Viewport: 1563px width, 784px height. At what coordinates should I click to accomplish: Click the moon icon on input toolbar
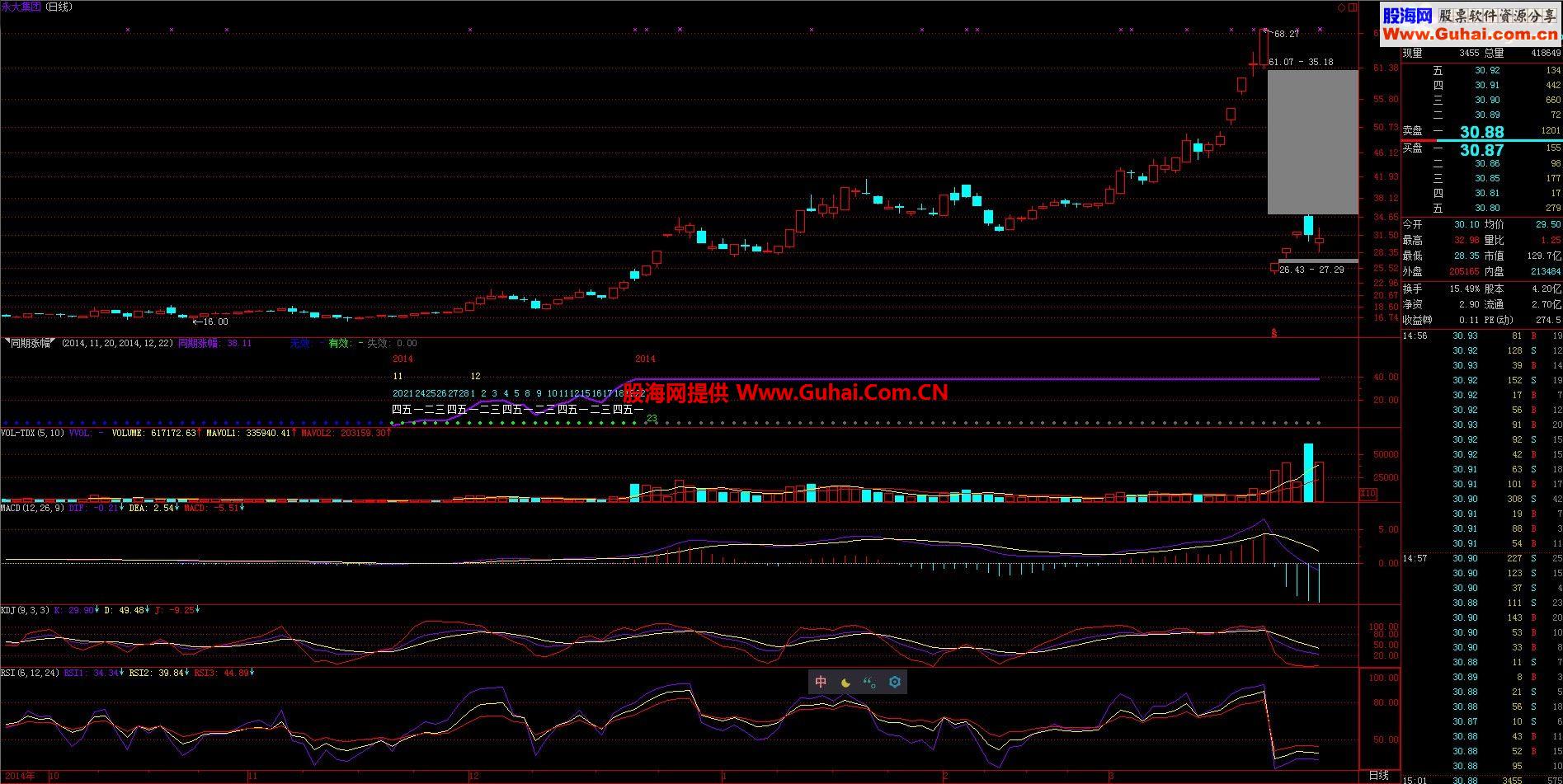(x=845, y=682)
